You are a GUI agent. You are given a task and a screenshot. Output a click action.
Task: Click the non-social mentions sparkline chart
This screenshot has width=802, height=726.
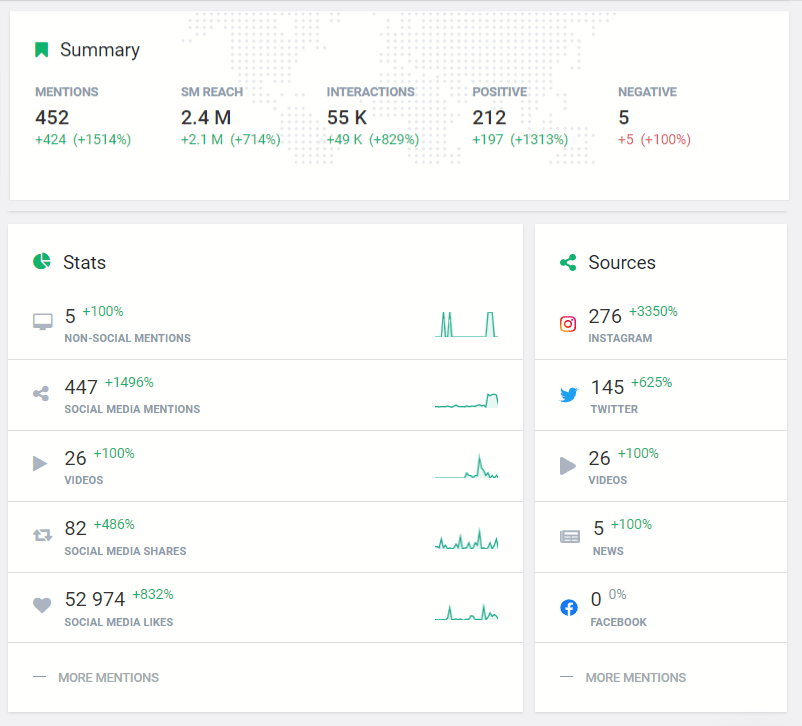466,324
